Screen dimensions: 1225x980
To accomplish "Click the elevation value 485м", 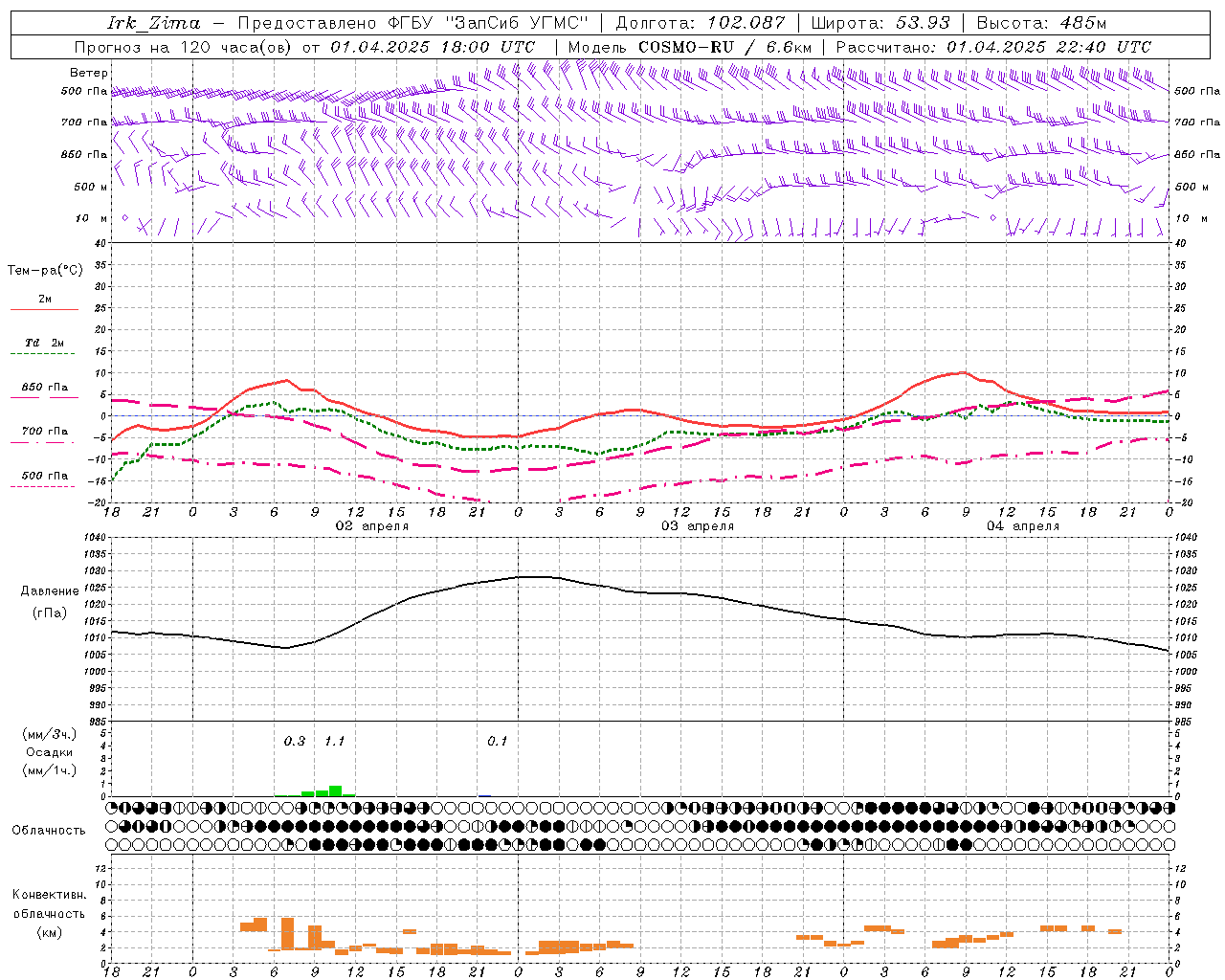I will [x=1085, y=23].
